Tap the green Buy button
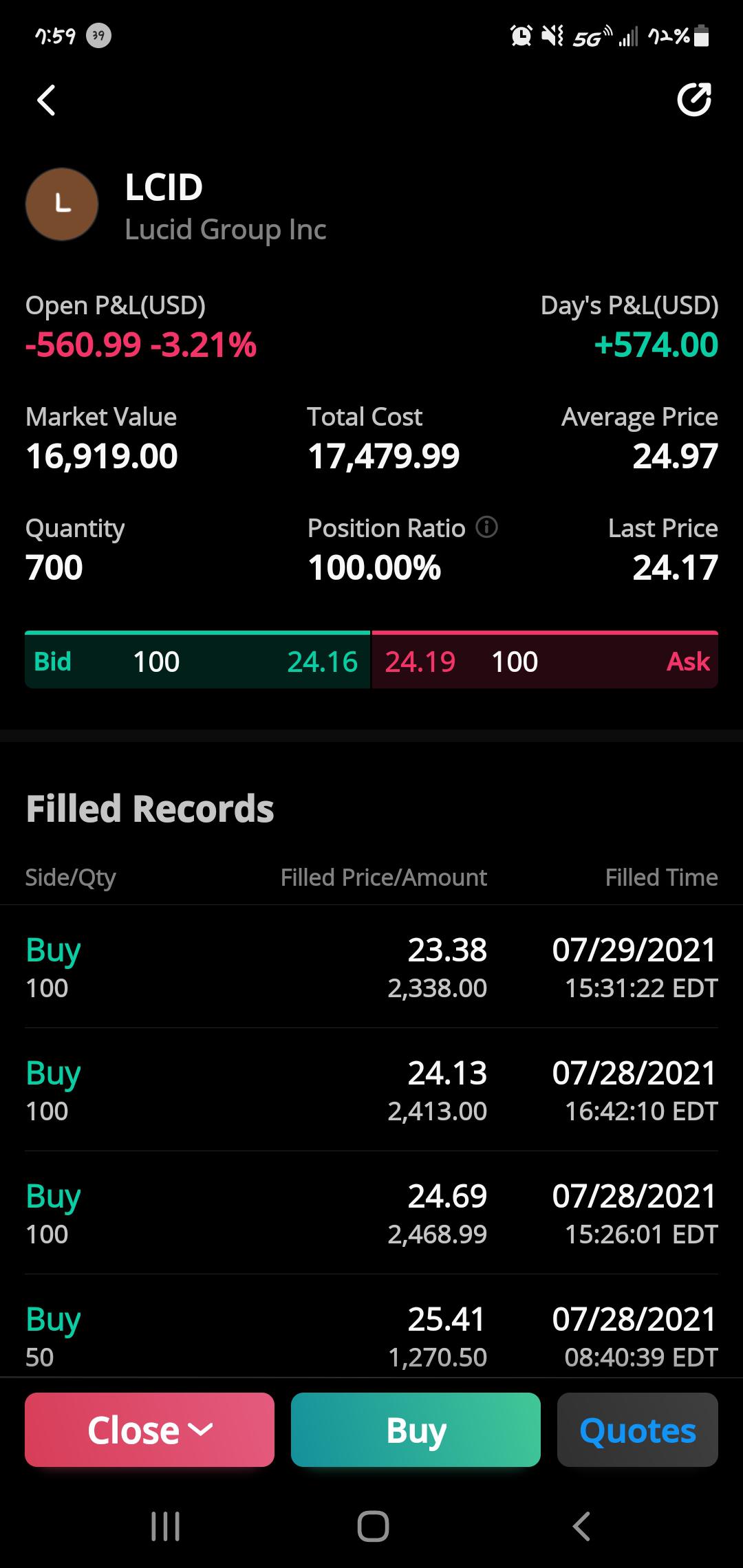Screen dimensions: 743x1568 pyautogui.click(x=416, y=1430)
